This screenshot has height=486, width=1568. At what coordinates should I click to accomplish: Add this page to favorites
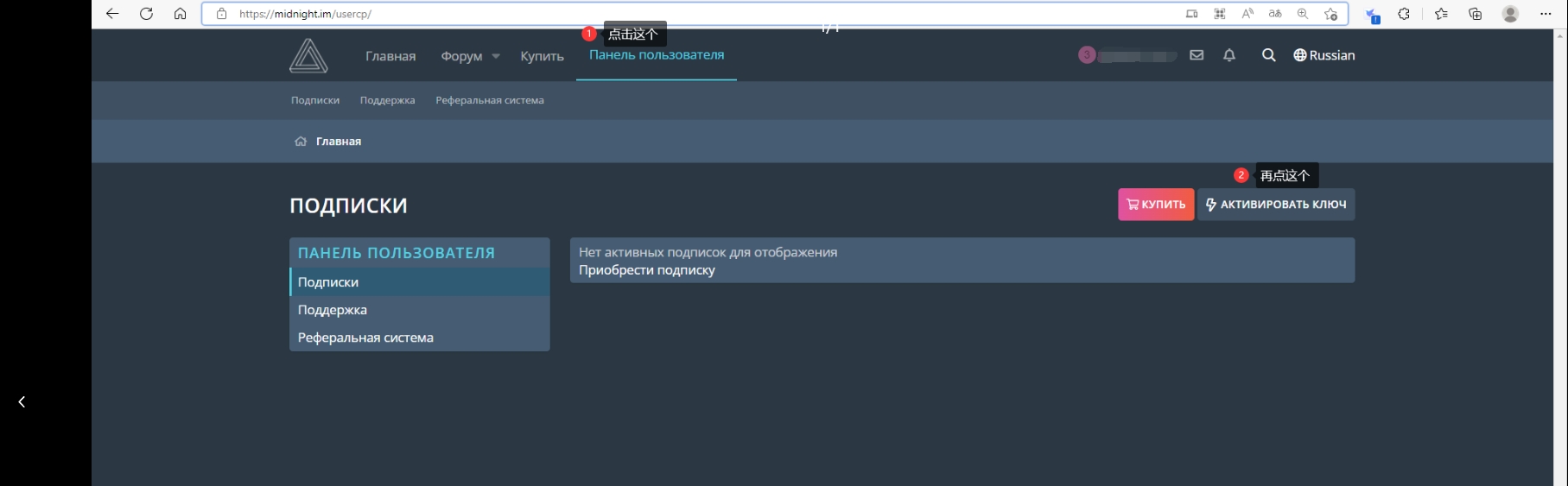(1330, 14)
